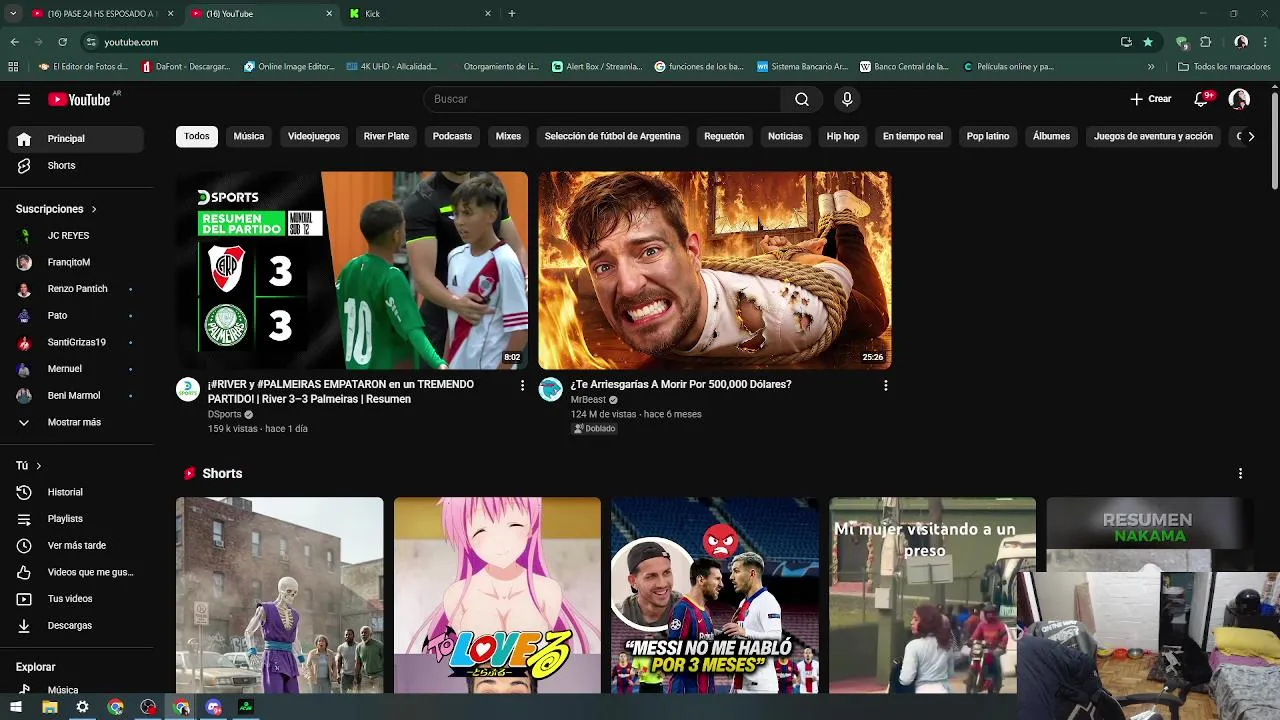Open options menu for the MrBeast video
Image resolution: width=1280 pixels, height=720 pixels.
[x=885, y=385]
